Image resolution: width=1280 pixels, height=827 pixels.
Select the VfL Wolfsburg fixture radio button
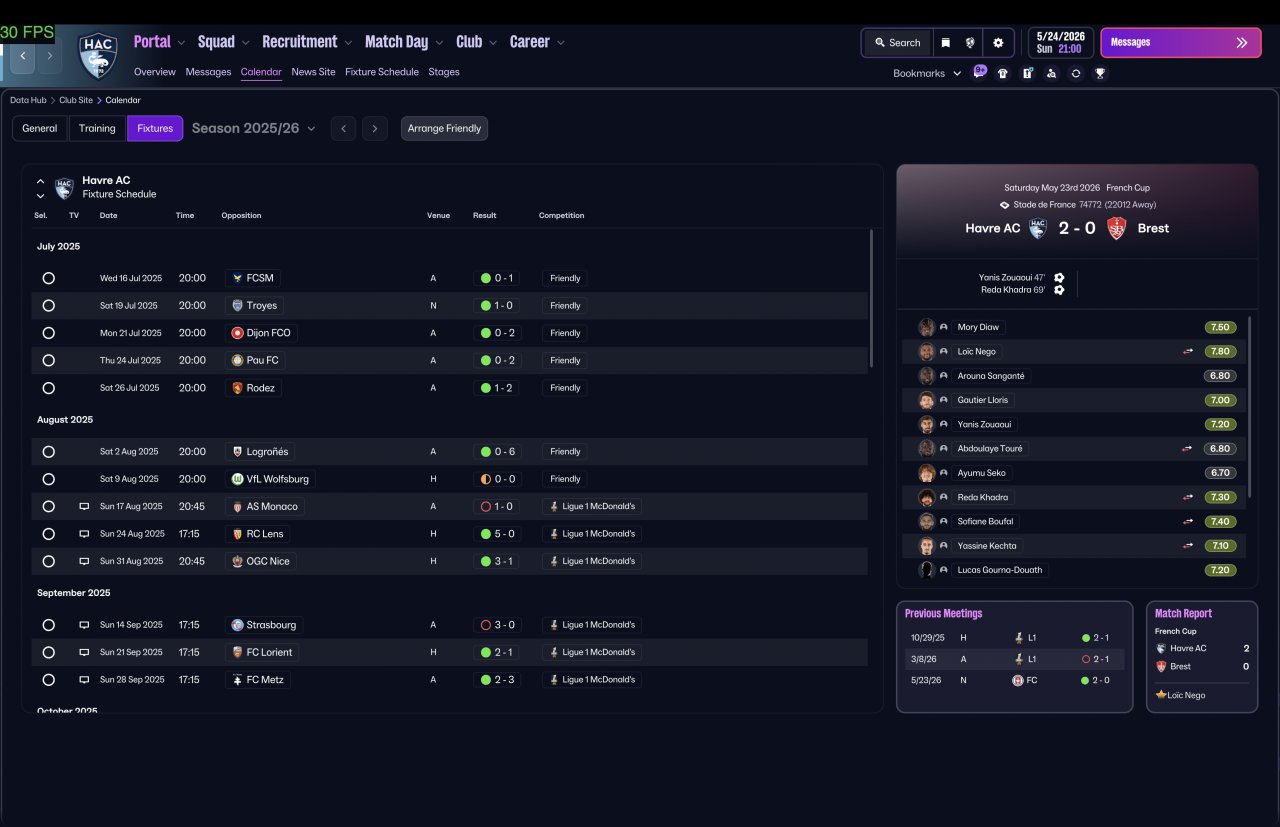pos(48,479)
